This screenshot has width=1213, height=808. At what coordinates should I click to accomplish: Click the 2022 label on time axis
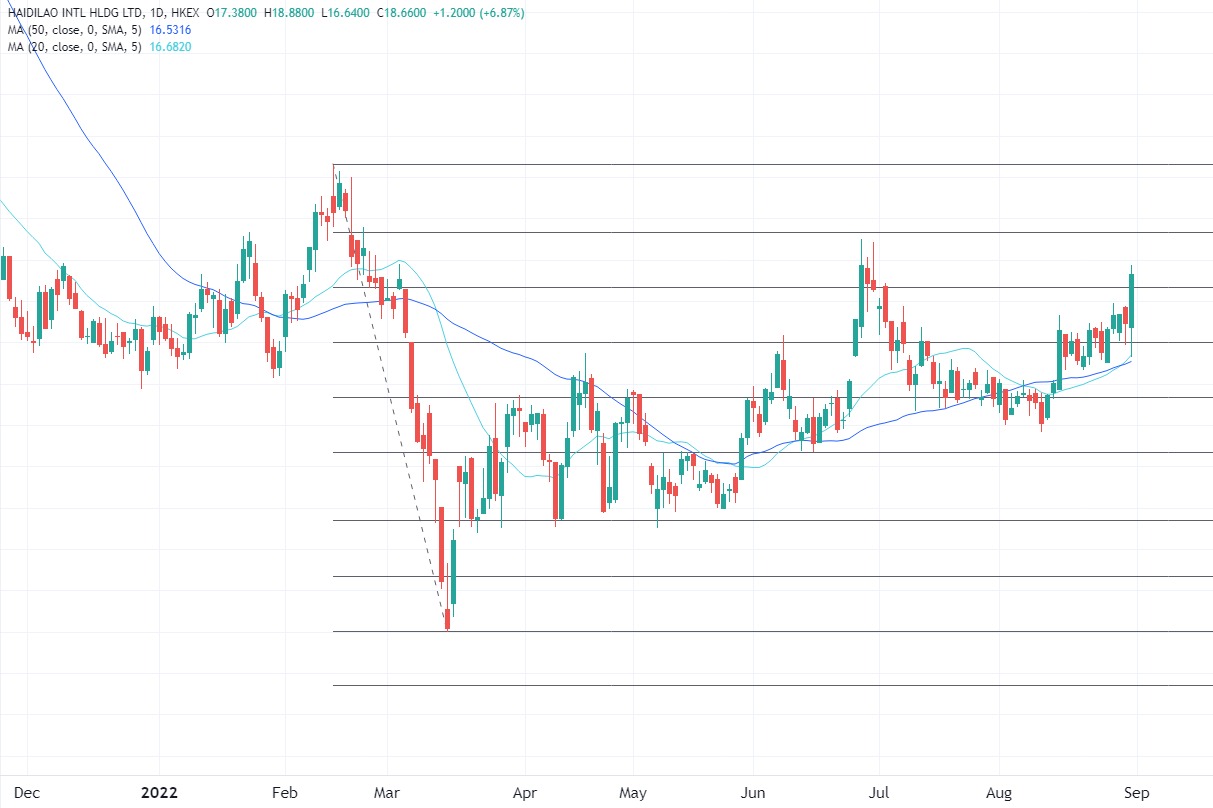pyautogui.click(x=158, y=793)
